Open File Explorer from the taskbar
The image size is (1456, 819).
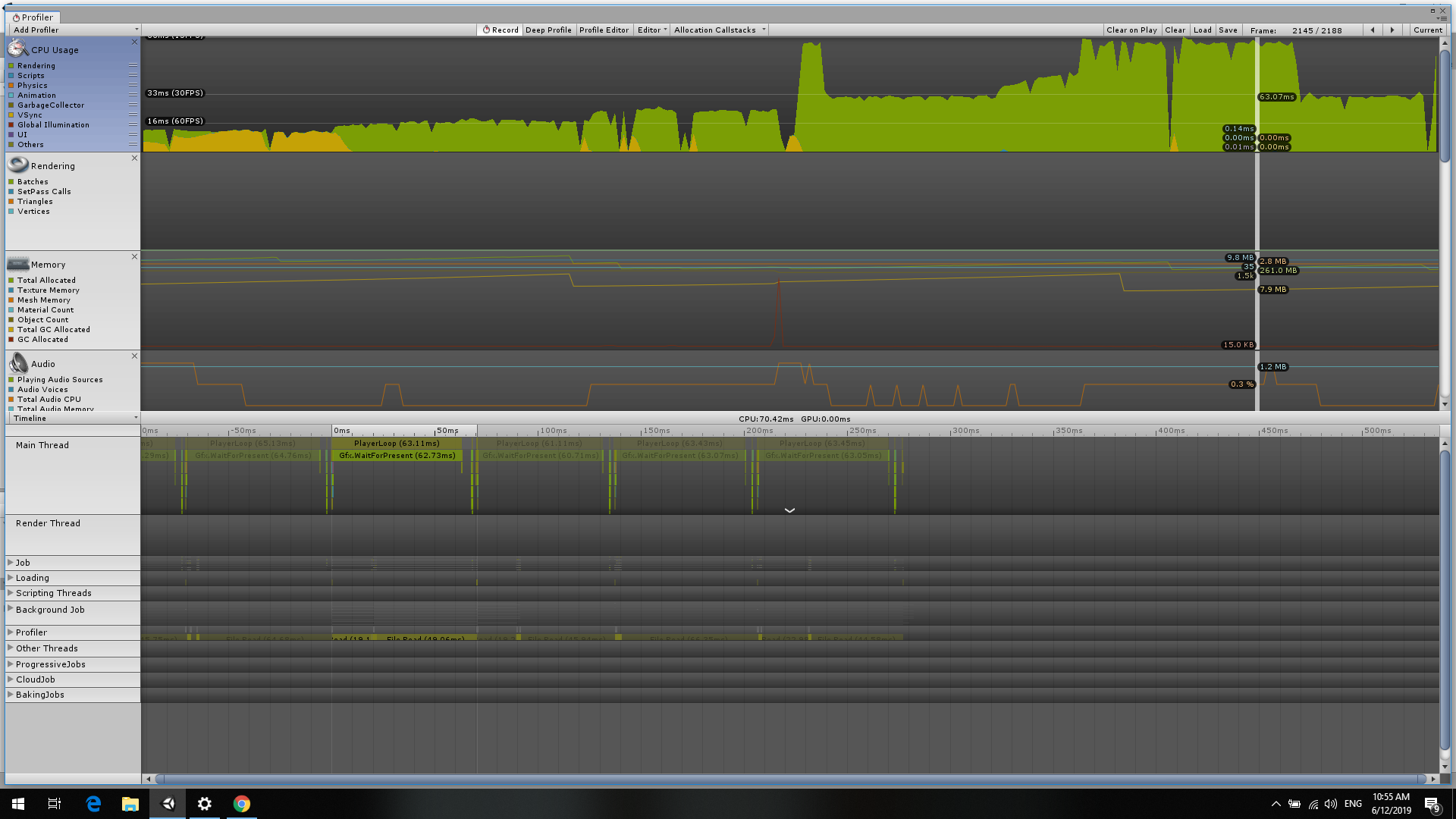click(130, 804)
